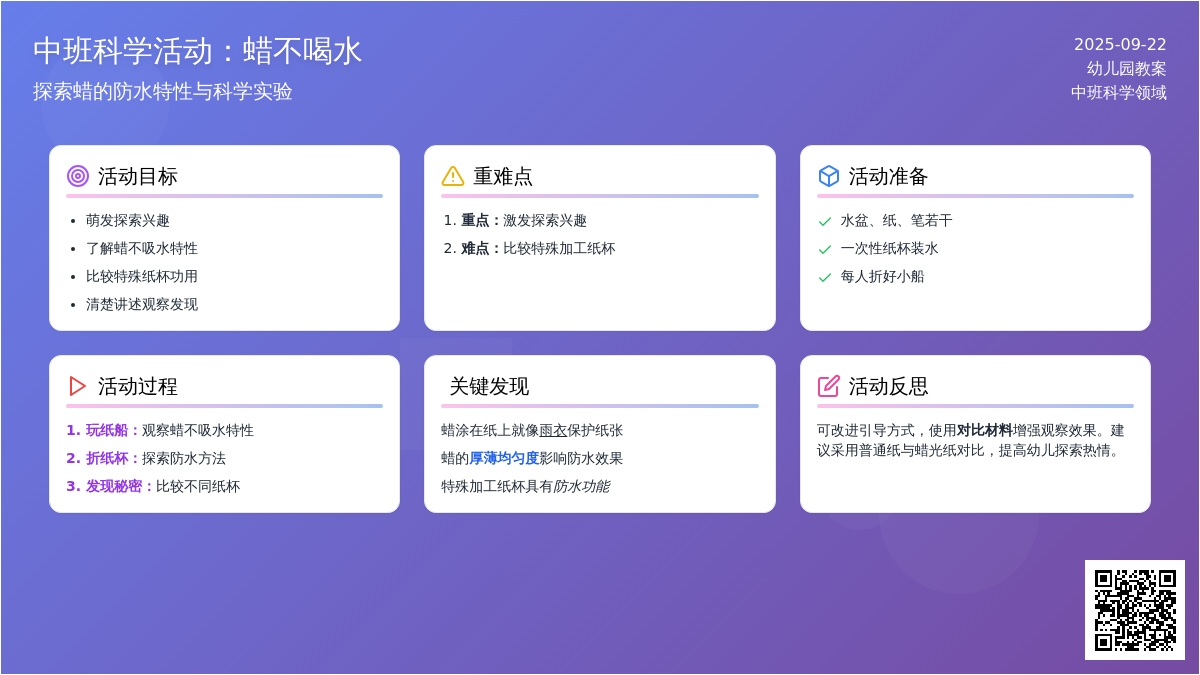Image resolution: width=1200 pixels, height=675 pixels.
Task: Click the date 2025-09-22 in header
Action: 1120,45
